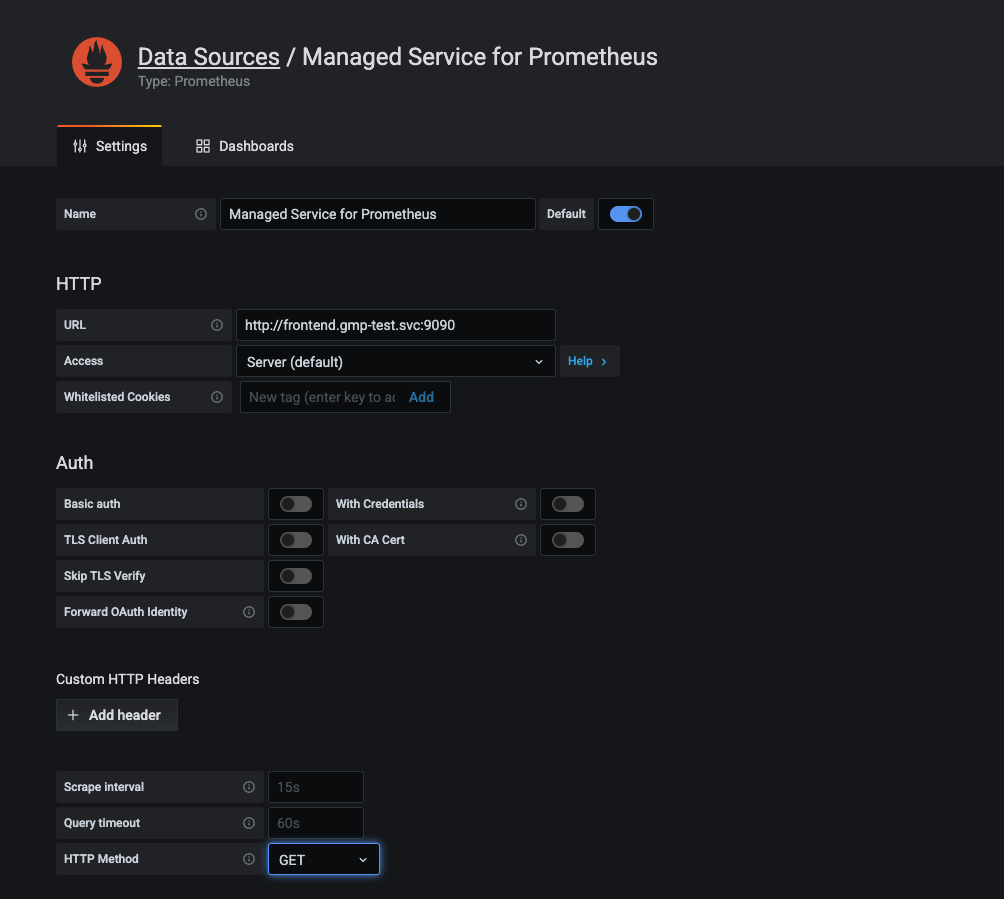Open the Access Server (default) dropdown
This screenshot has height=899, width=1004.
(396, 361)
